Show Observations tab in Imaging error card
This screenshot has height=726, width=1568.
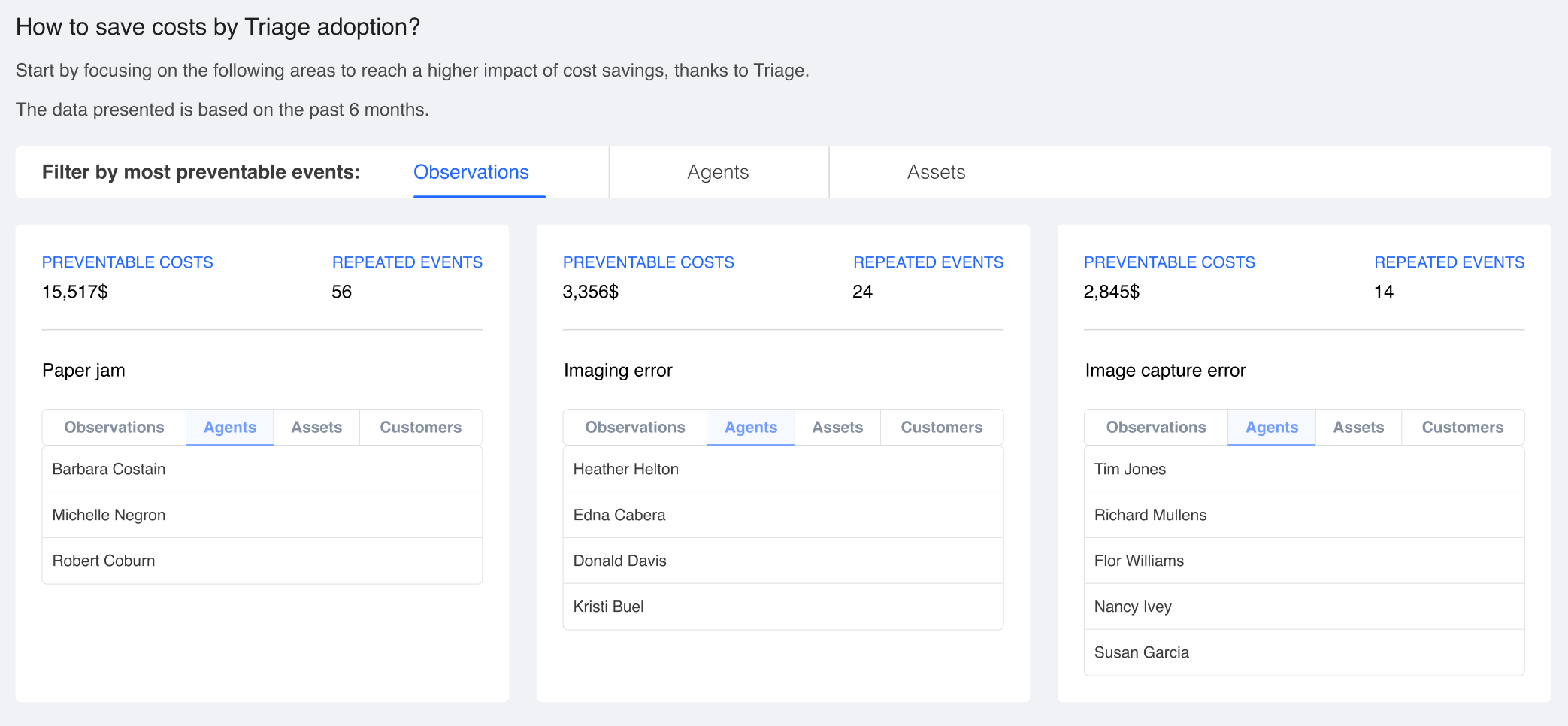[x=635, y=428]
